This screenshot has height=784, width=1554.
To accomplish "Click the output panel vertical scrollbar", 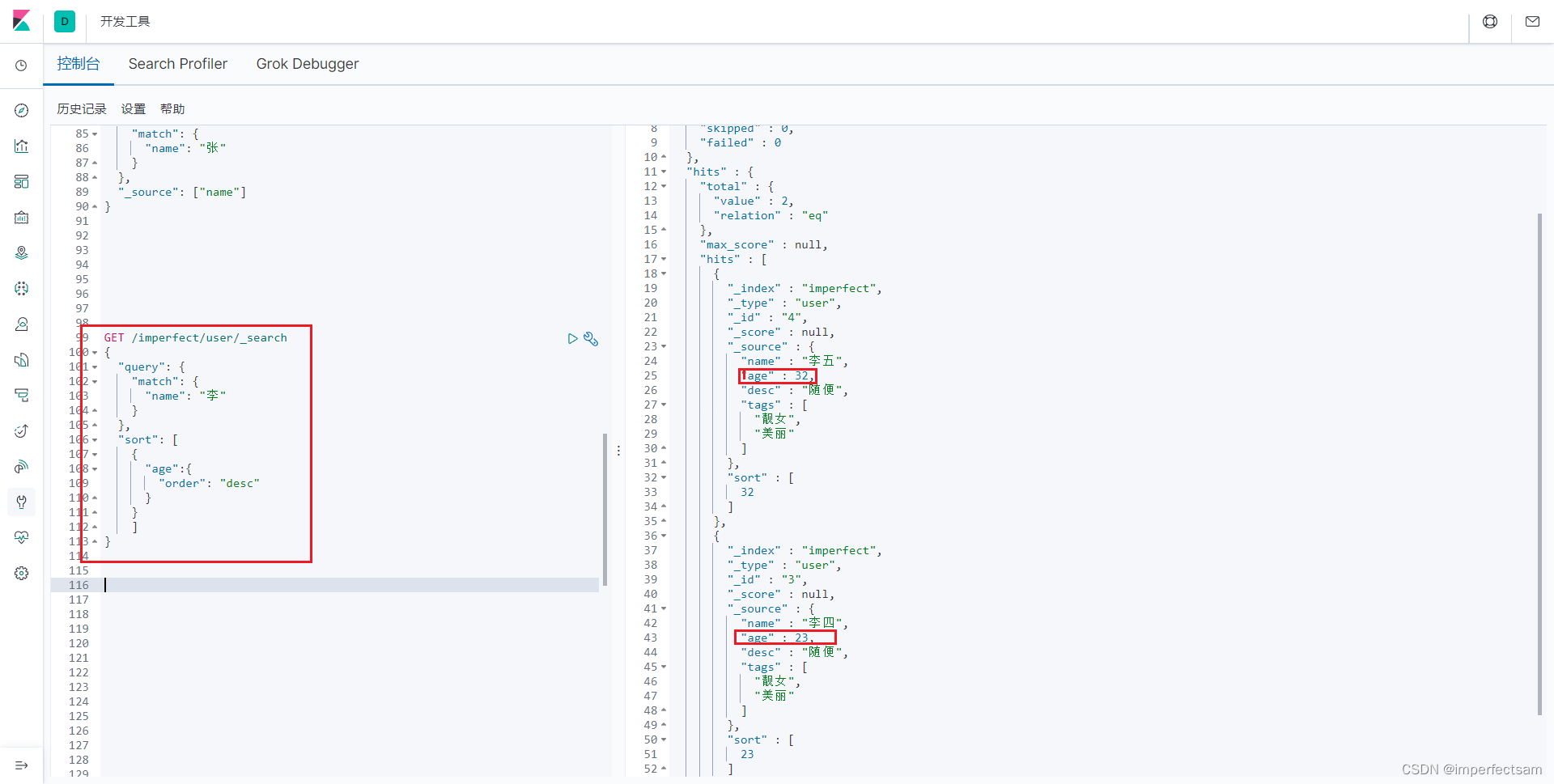I will click(1540, 464).
